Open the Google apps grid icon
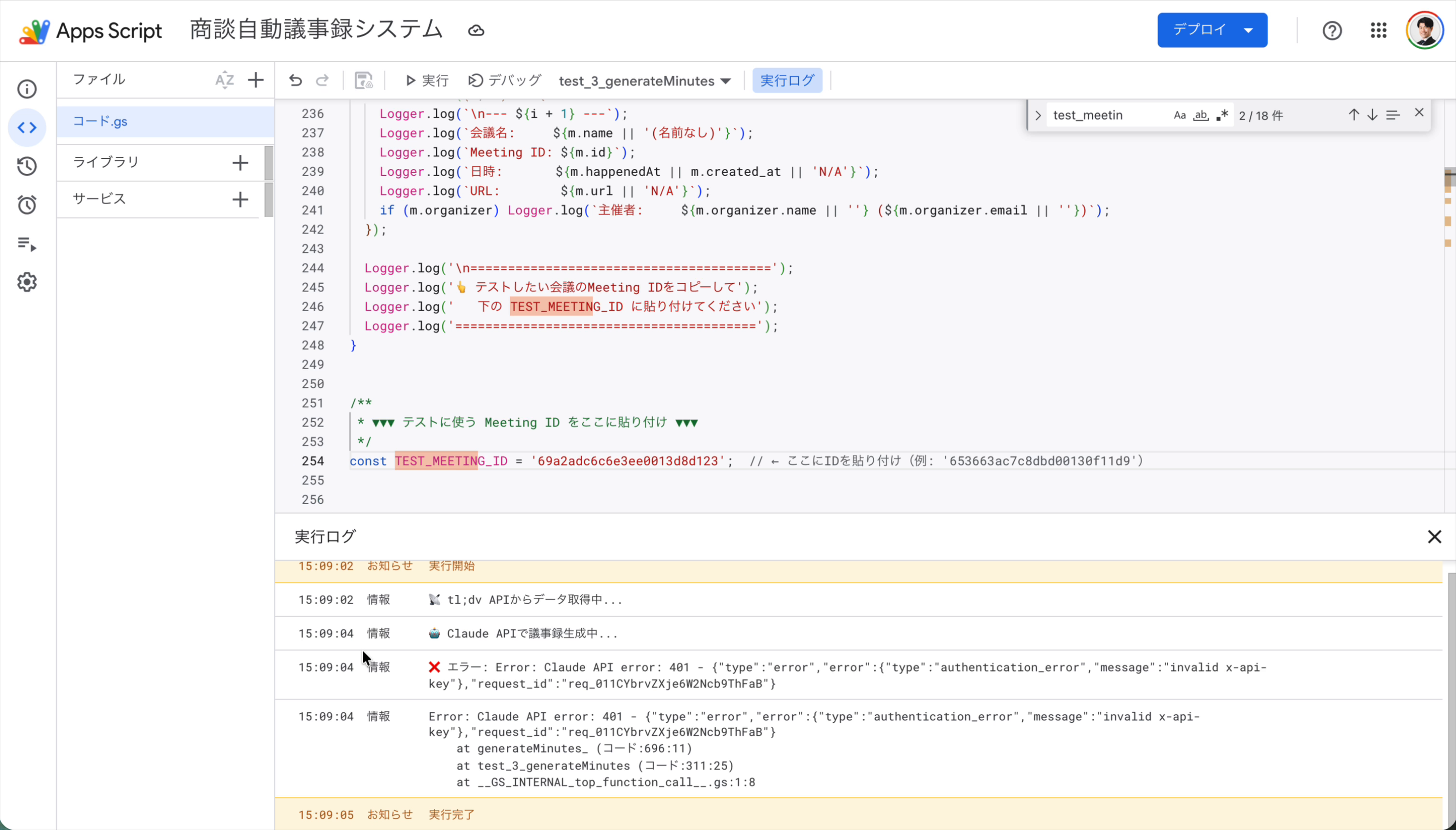This screenshot has width=1456, height=830. coord(1378,30)
